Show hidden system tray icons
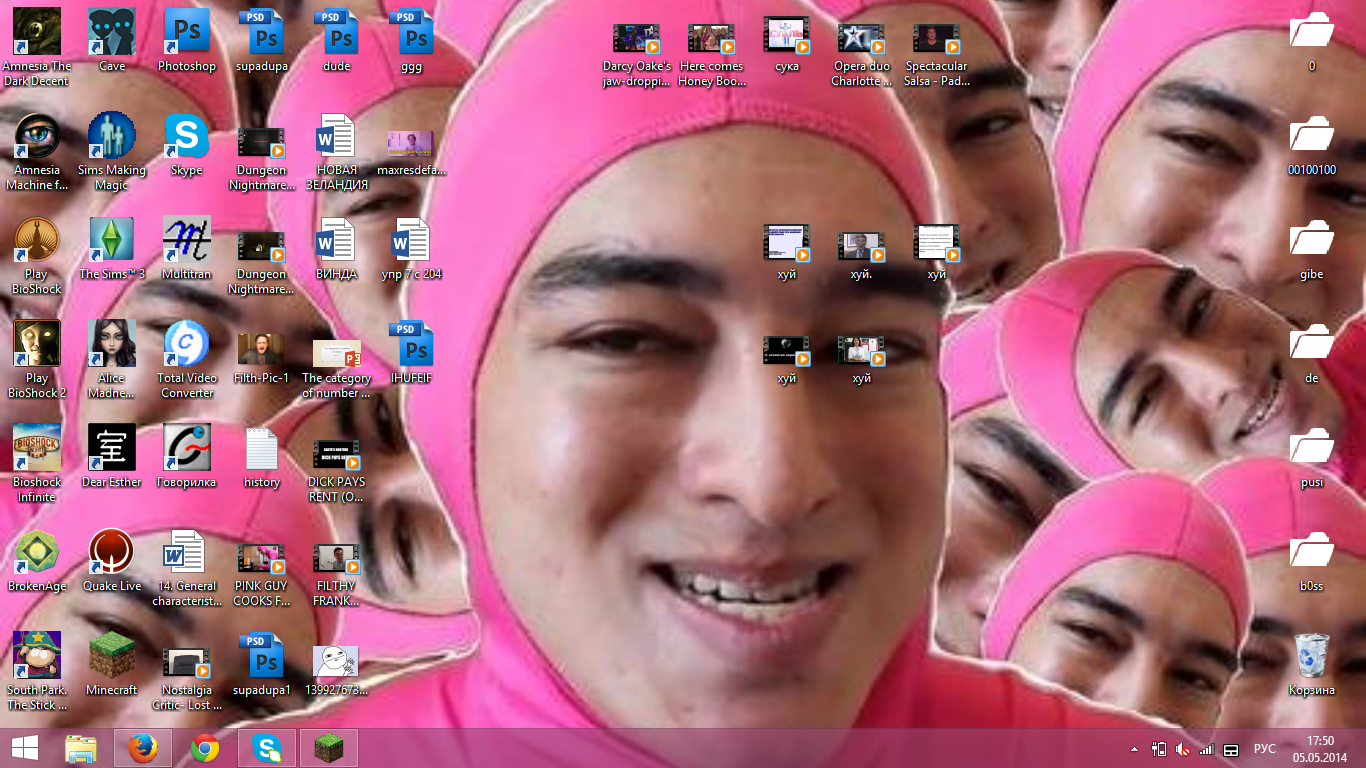 click(1134, 749)
